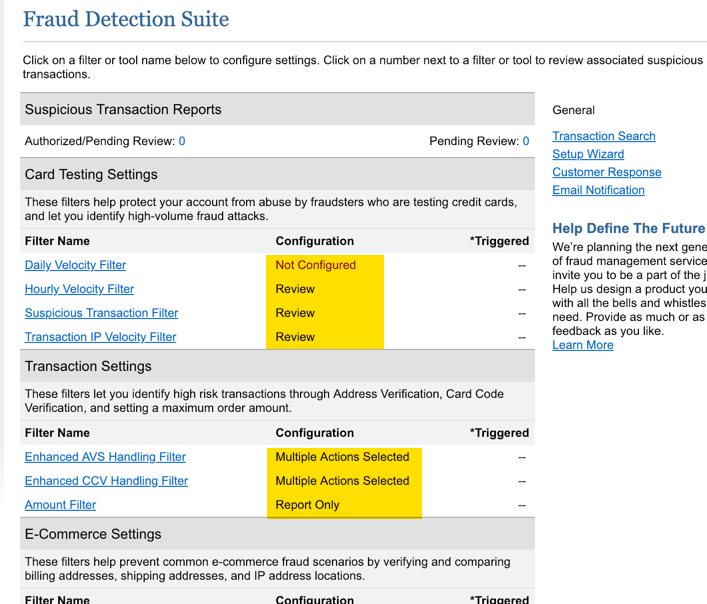Click Report Only status for Amount Filter

(x=307, y=505)
